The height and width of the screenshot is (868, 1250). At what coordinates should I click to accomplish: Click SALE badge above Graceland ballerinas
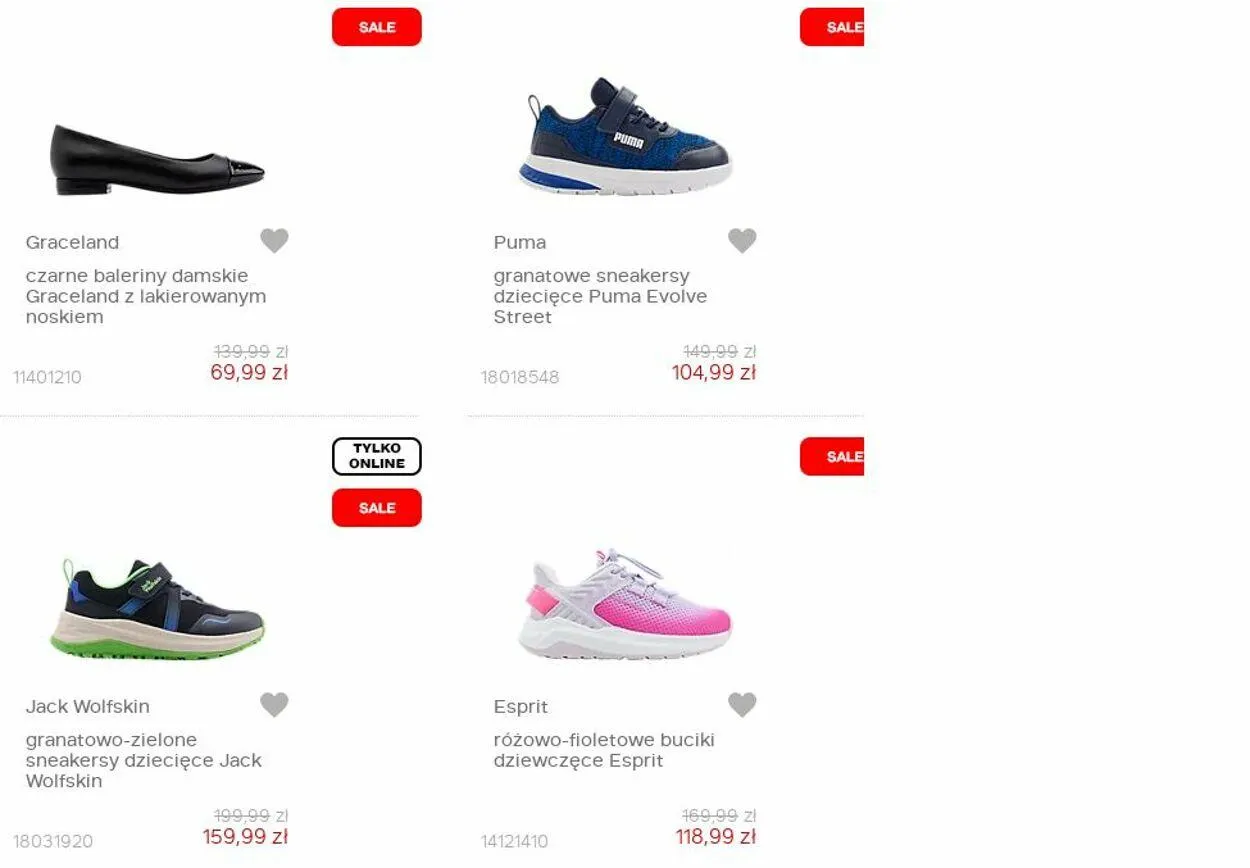point(377,27)
